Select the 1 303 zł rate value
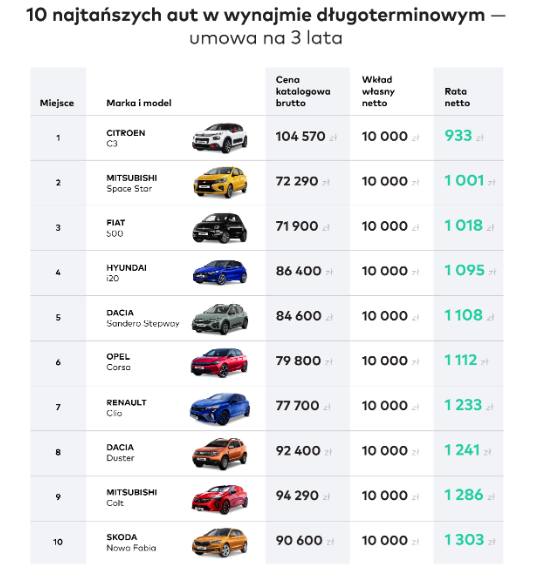Image resolution: width=534 pixels, height=578 pixels. (x=470, y=540)
